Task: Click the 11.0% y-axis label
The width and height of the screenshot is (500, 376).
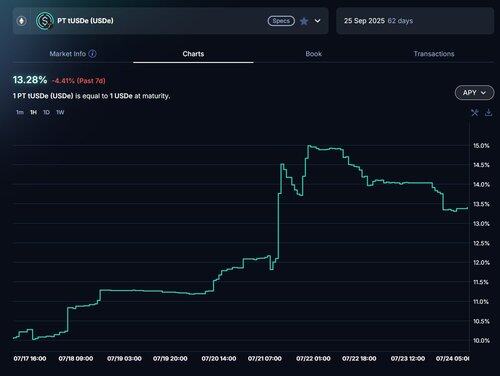Action: tap(481, 302)
